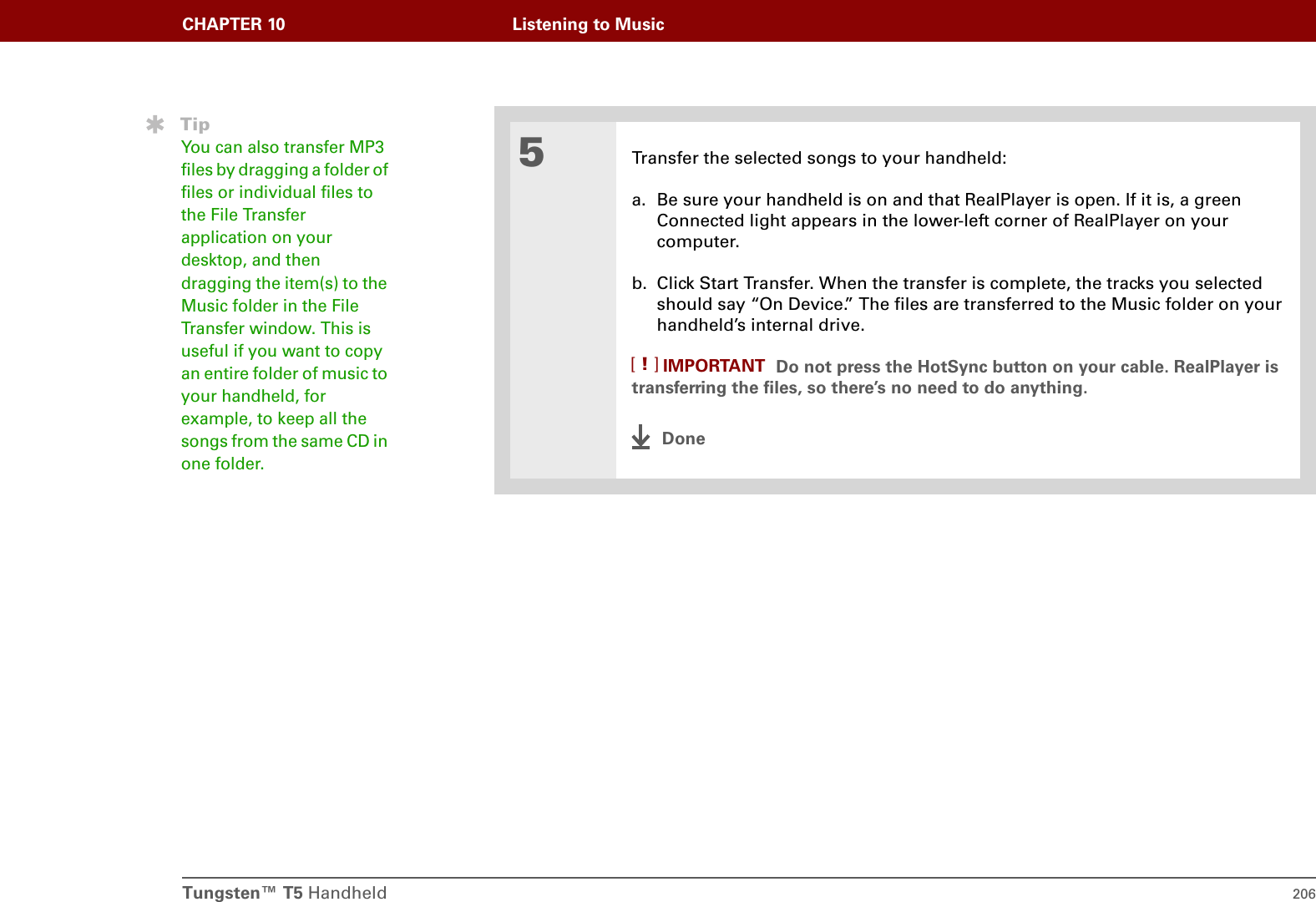Click the CHAPTER 10 header text
The height and width of the screenshot is (902, 1316).
[234, 24]
